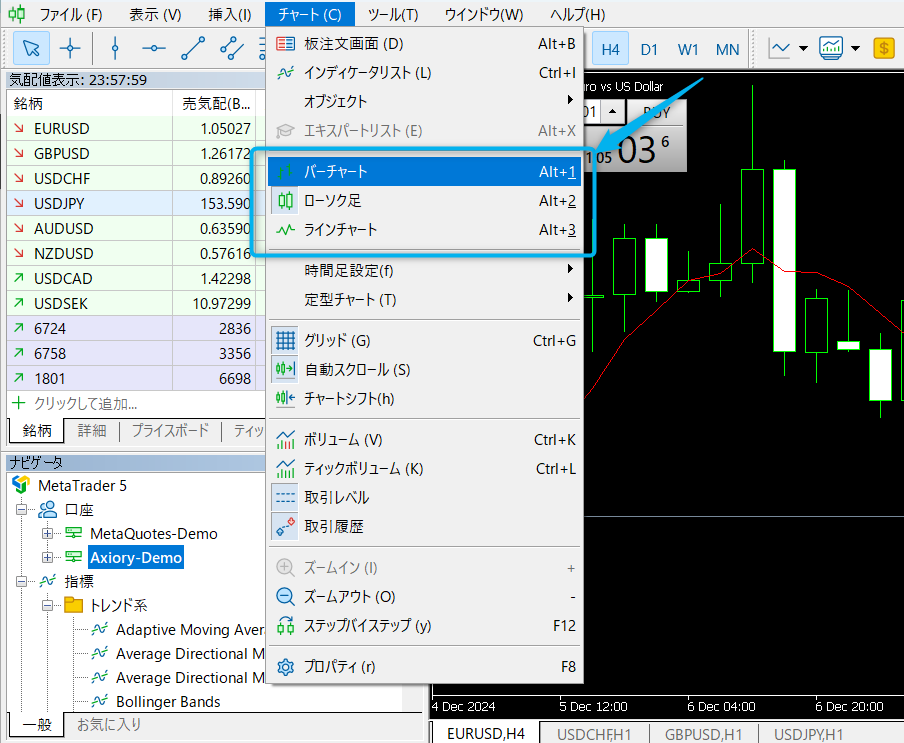Click the indicators chart toolbar icon
This screenshot has width=904, height=743.
[x=831, y=48]
